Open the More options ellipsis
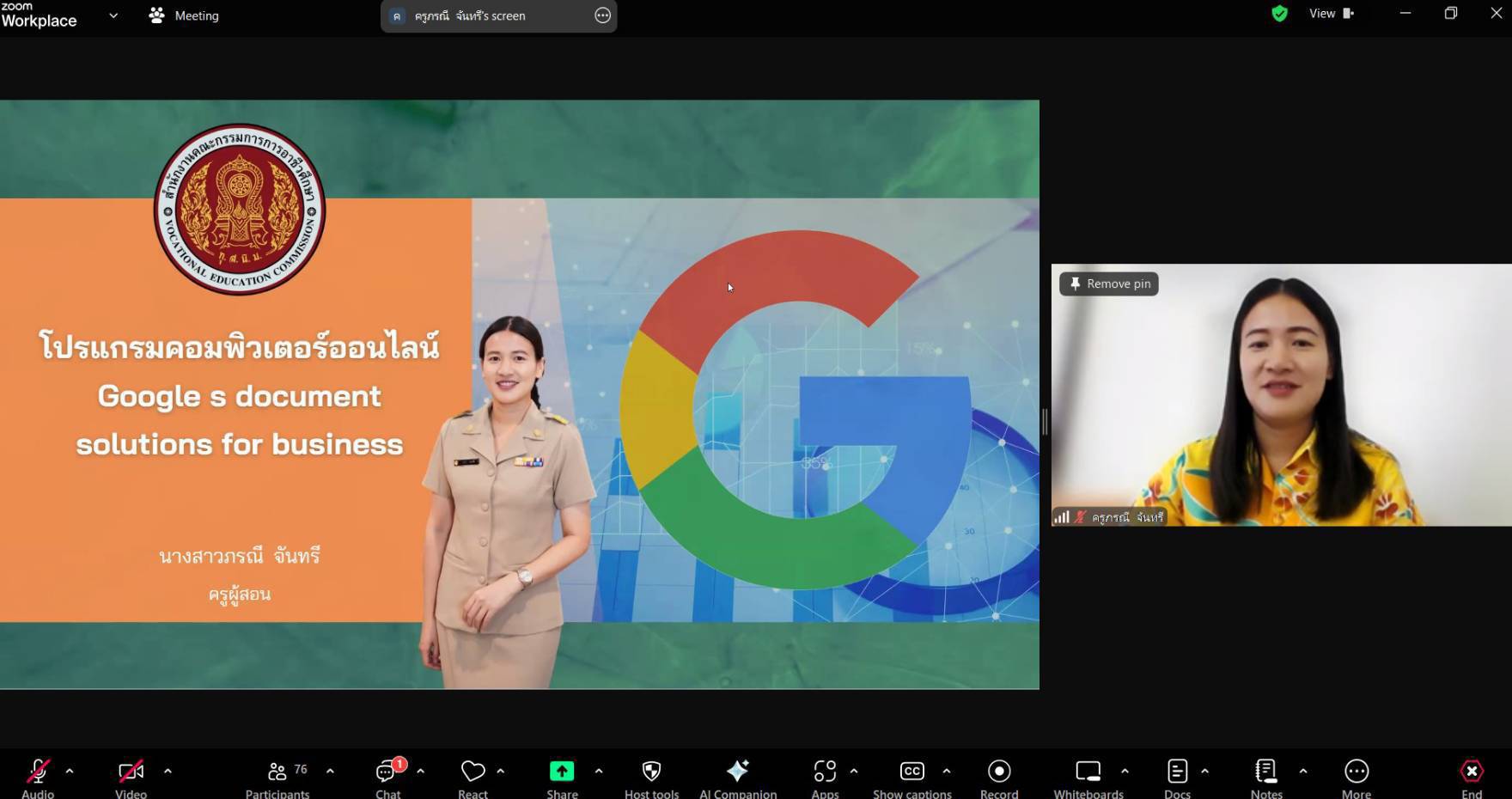The width and height of the screenshot is (1512, 799). [x=1357, y=772]
